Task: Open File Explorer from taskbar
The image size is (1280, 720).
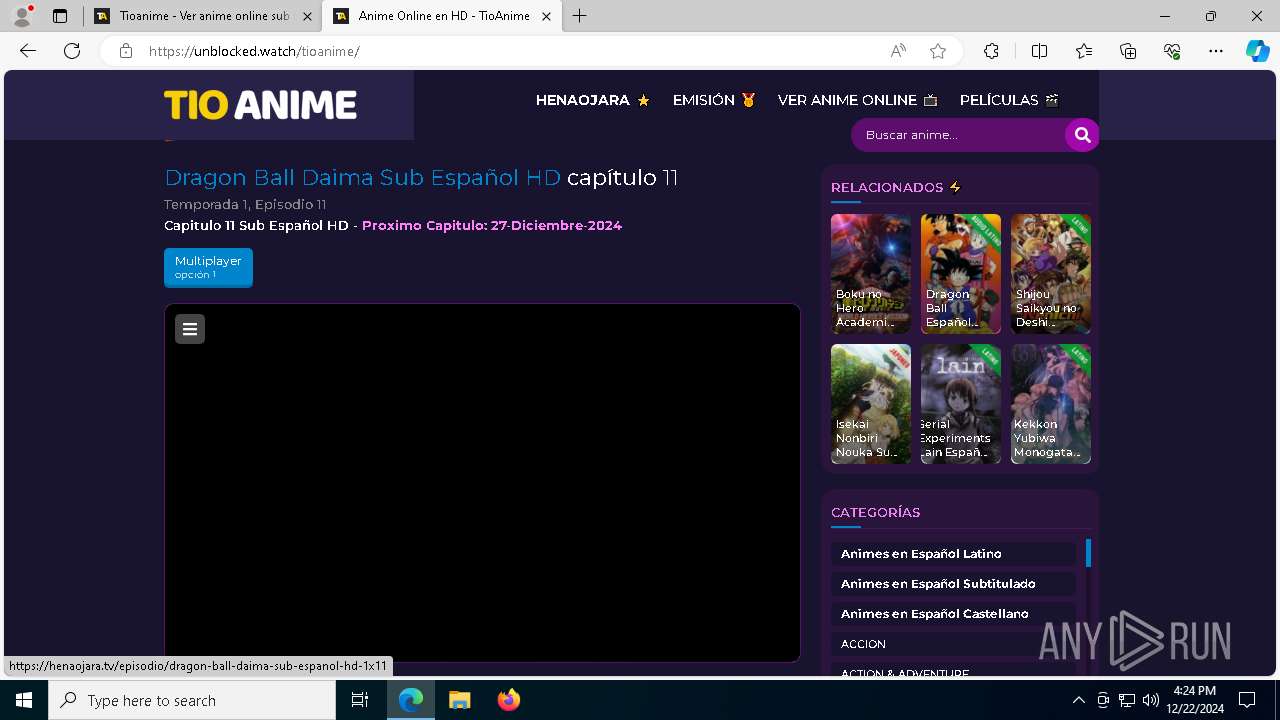Action: 459,700
